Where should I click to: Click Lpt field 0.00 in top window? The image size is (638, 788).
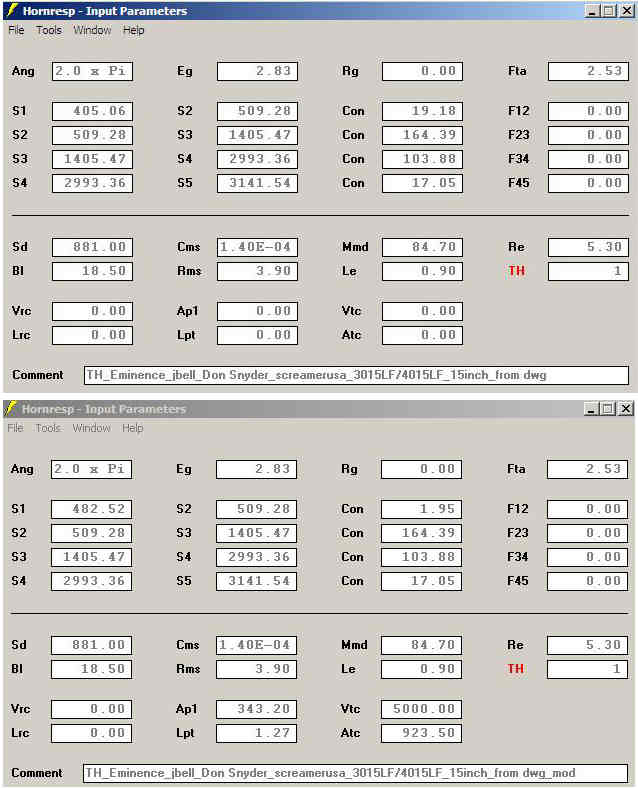pyautogui.click(x=257, y=335)
